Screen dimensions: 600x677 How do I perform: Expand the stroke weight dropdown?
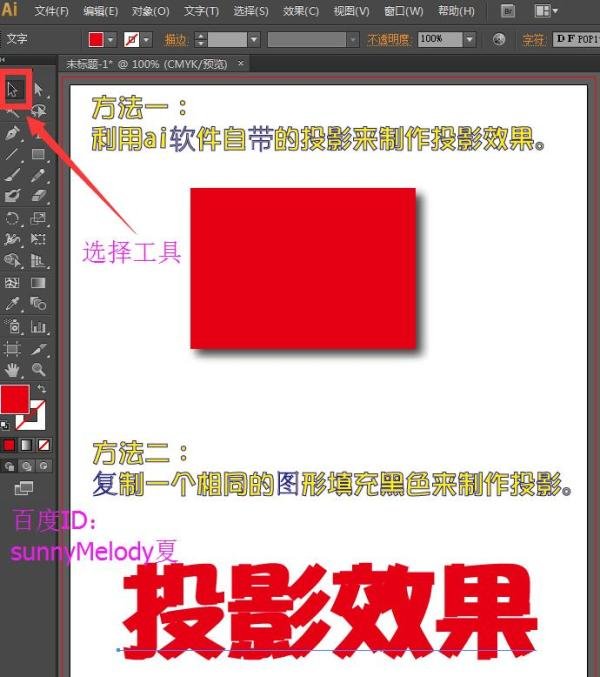point(254,40)
